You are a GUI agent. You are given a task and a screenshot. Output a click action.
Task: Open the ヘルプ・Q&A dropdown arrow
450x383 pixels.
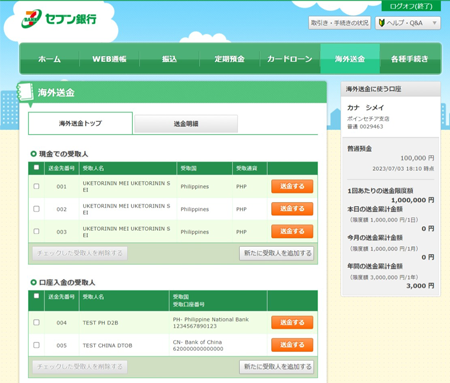[x=434, y=23]
